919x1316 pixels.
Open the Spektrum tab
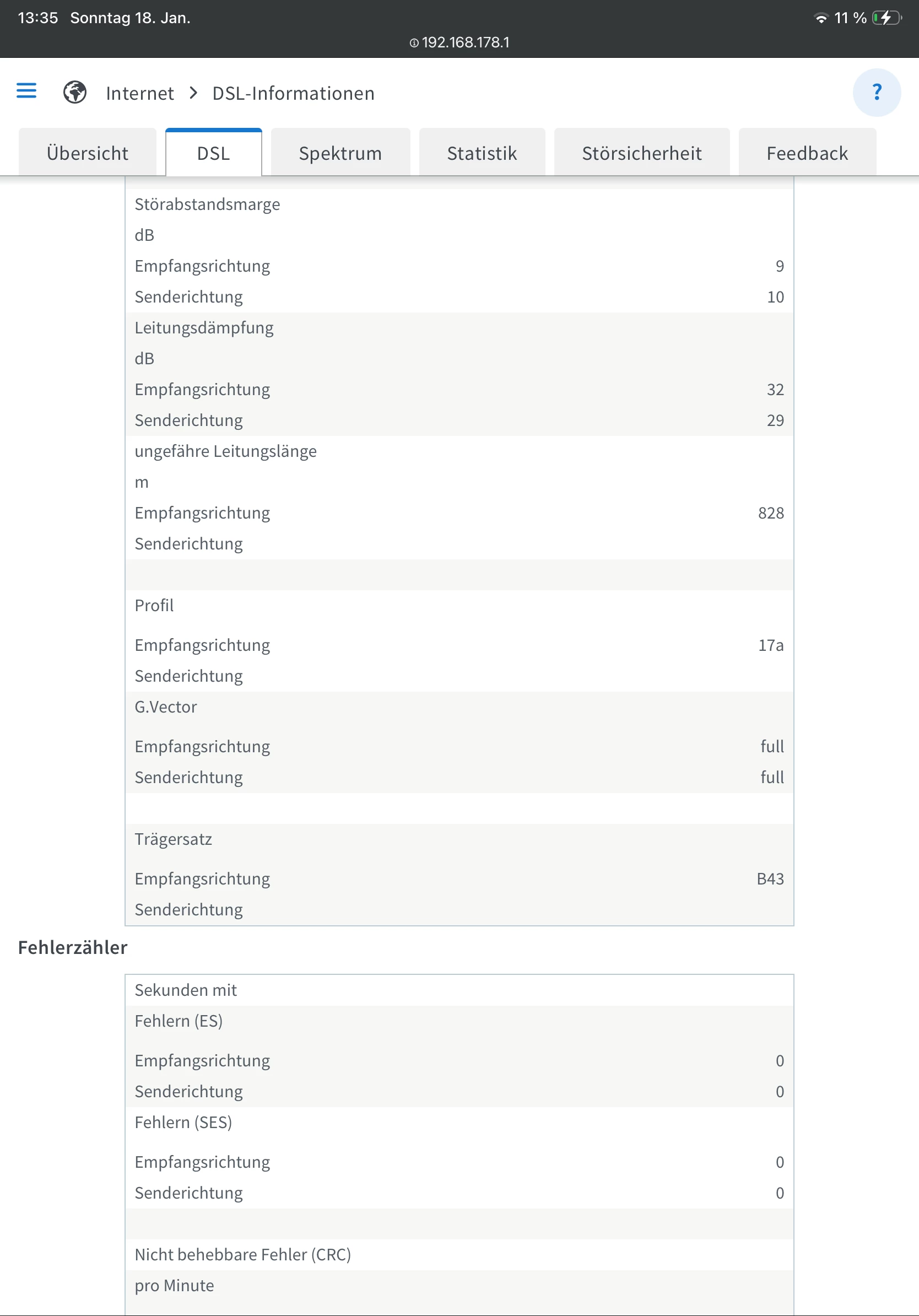click(x=340, y=153)
